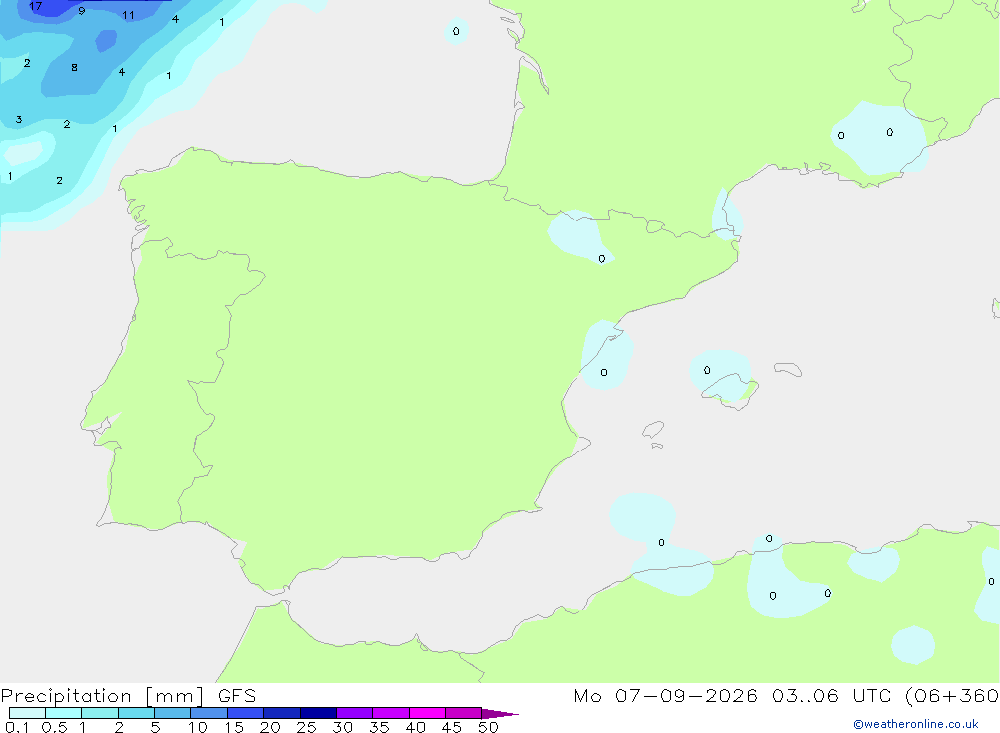Click the "17" precipitation value on map
This screenshot has width=1000, height=733.
[x=35, y=6]
